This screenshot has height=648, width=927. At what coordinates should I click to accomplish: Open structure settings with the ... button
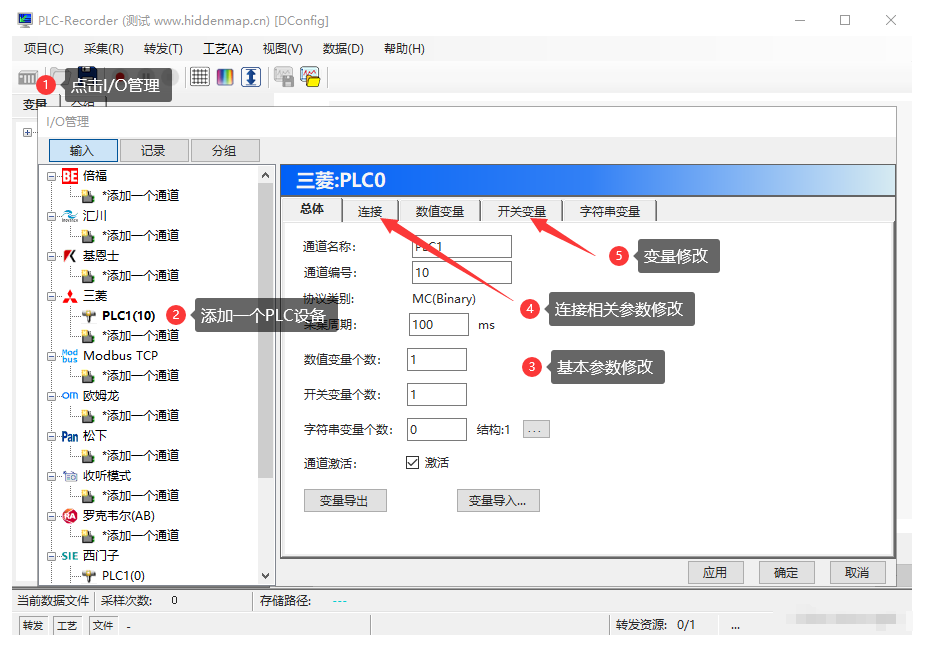[536, 429]
